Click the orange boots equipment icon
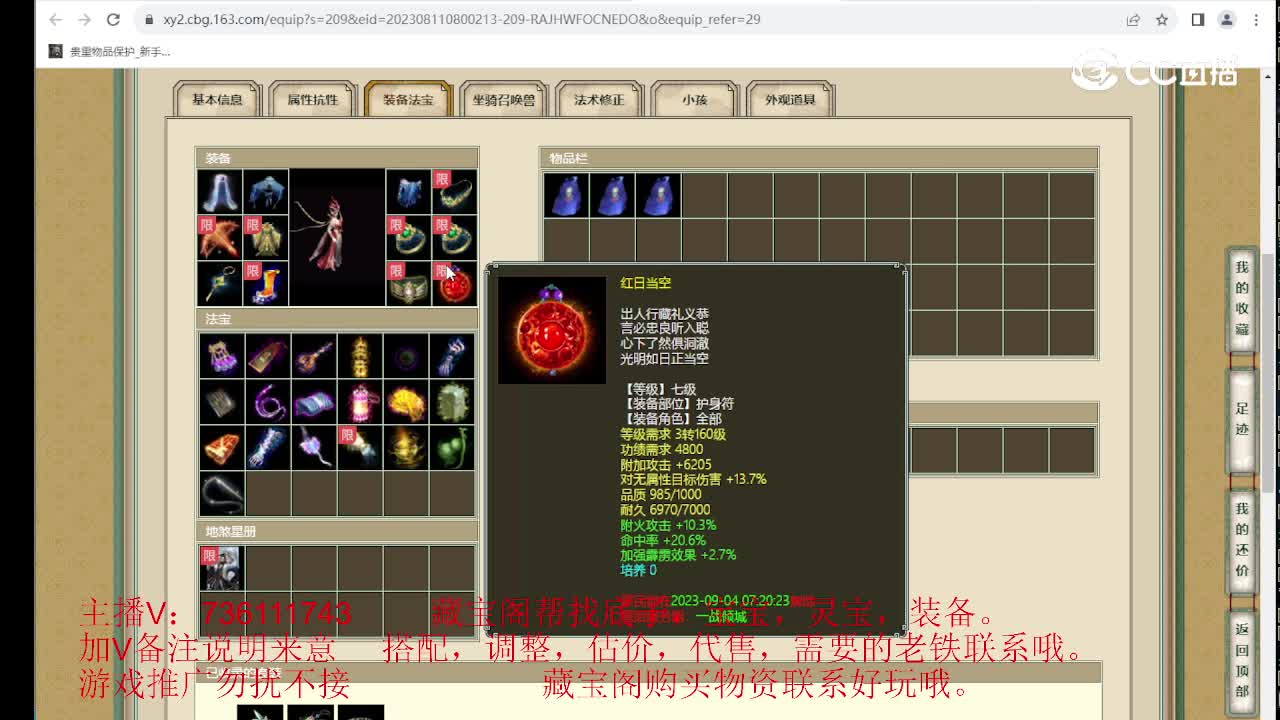Viewport: 1280px width, 720px height. 266,284
